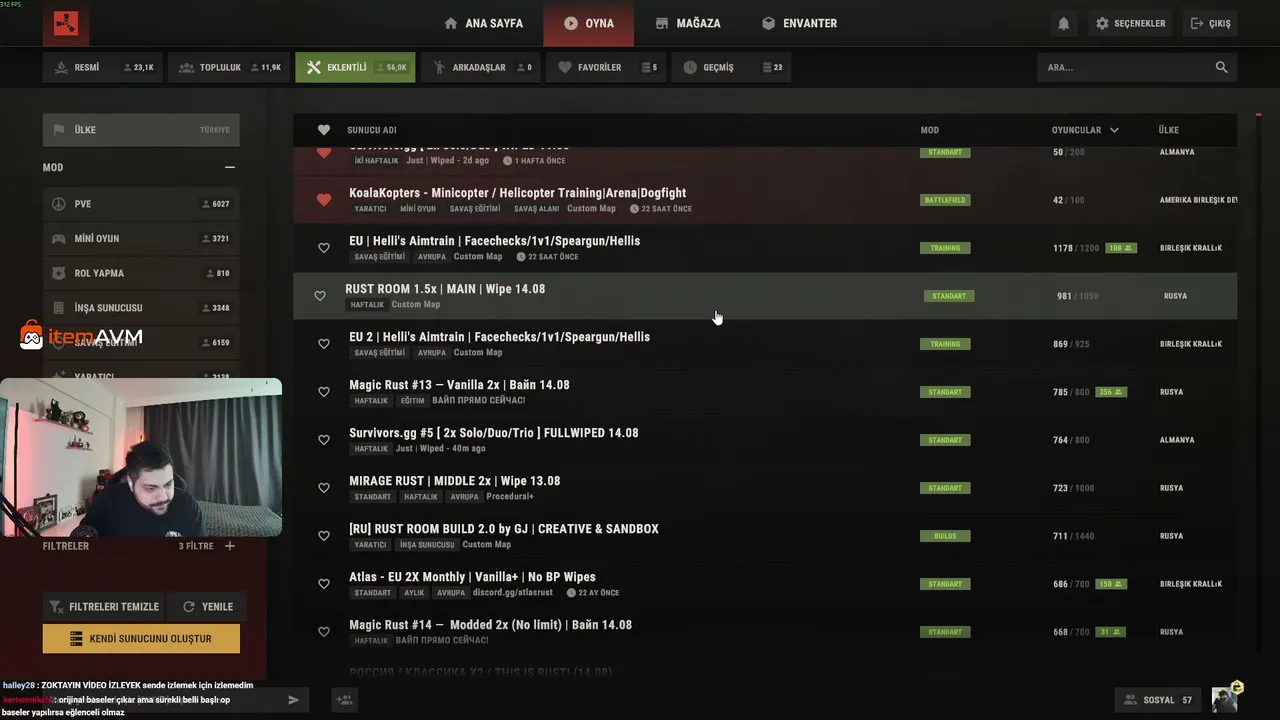This screenshot has width=1280, height=720.
Task: Select 'Atlas - EU 2X Monthly' server
Action: [765, 584]
